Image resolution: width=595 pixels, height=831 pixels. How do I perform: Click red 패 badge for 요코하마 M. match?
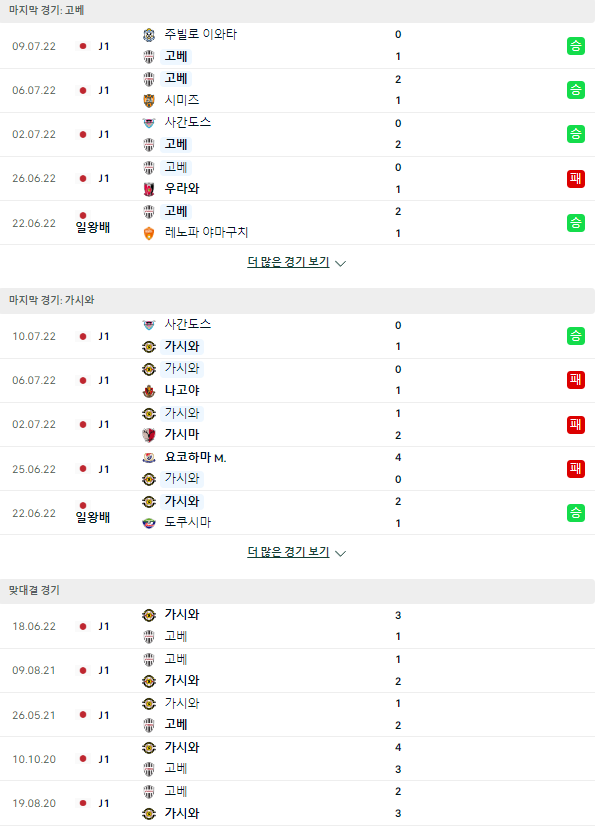click(x=575, y=468)
